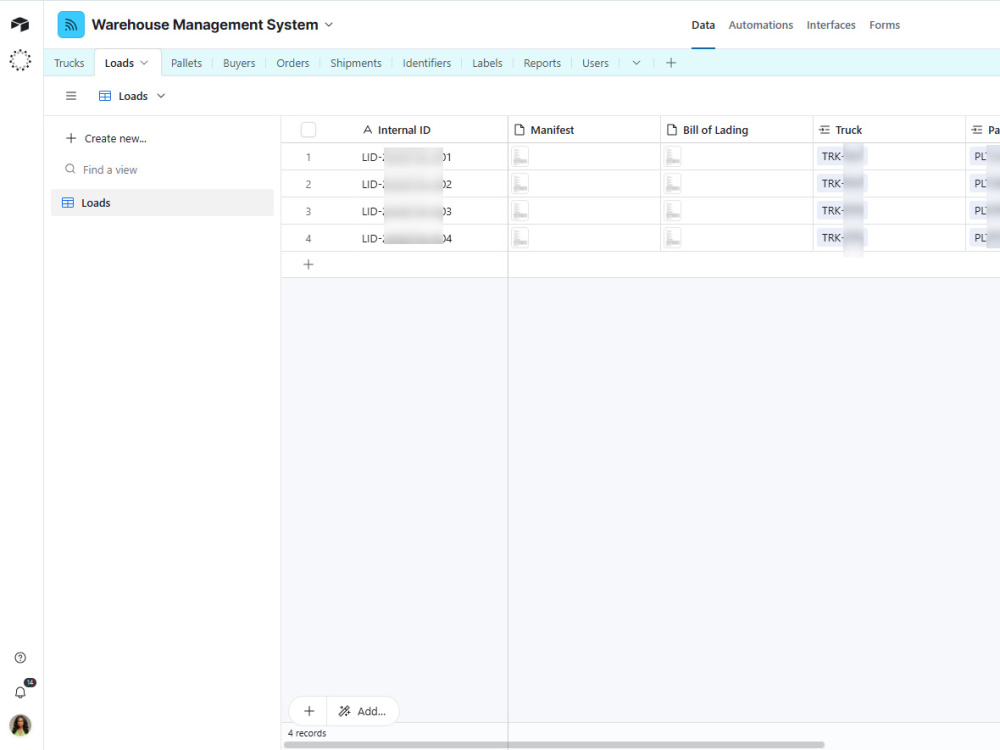Viewport: 1000px width, 750px height.
Task: Click Bill of Lading thumbnail in row 2
Action: pos(673,184)
